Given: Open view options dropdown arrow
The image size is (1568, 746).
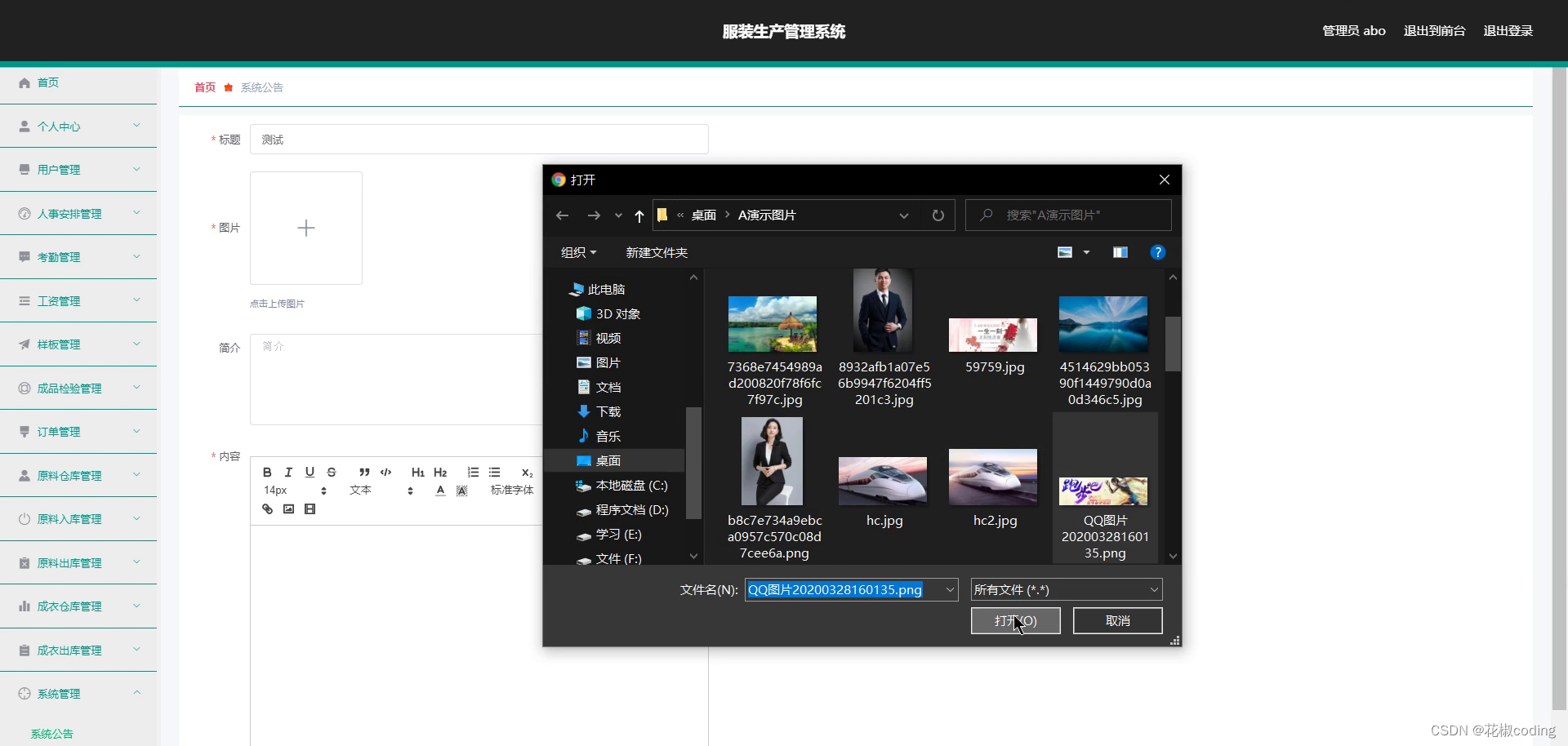Looking at the screenshot, I should (x=1086, y=253).
